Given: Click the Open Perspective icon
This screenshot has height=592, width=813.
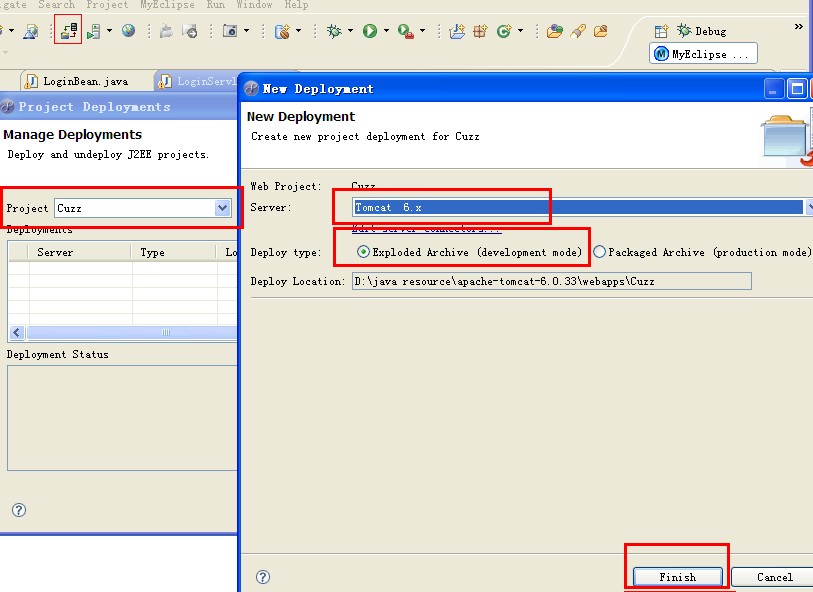Looking at the screenshot, I should pyautogui.click(x=661, y=31).
